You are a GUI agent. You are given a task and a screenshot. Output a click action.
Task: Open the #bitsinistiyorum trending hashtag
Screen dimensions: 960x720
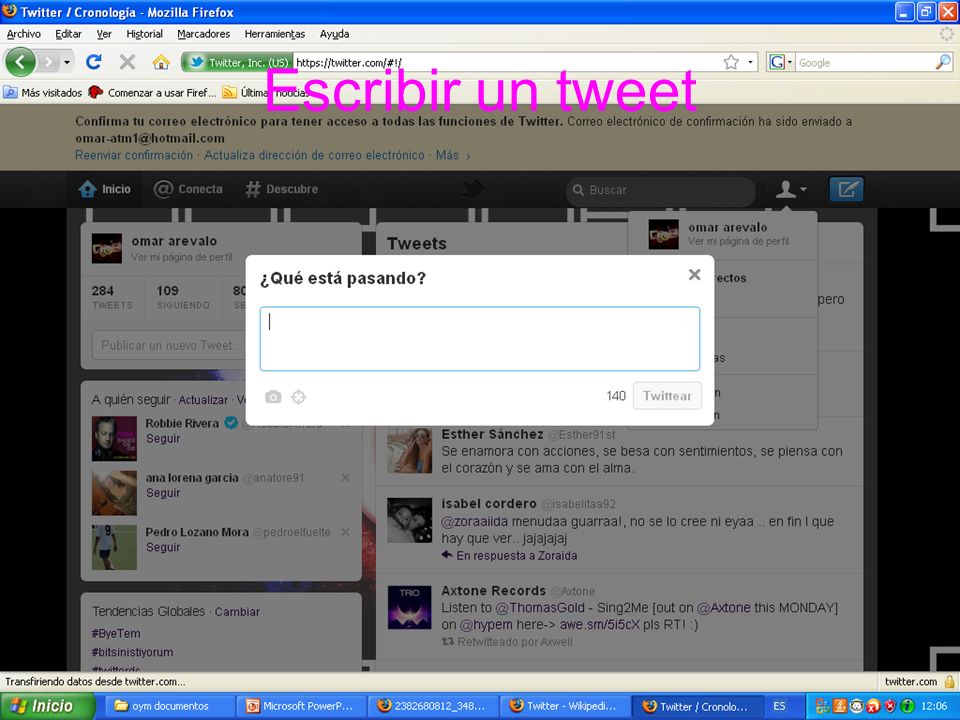[132, 652]
